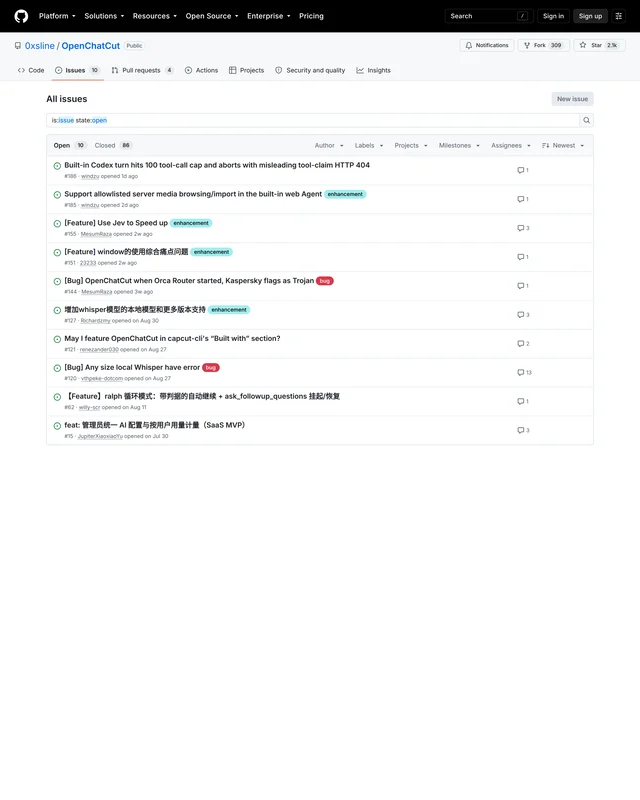Open comments of ralph ask_followup_questions issue
640x800 pixels.
(x=523, y=402)
